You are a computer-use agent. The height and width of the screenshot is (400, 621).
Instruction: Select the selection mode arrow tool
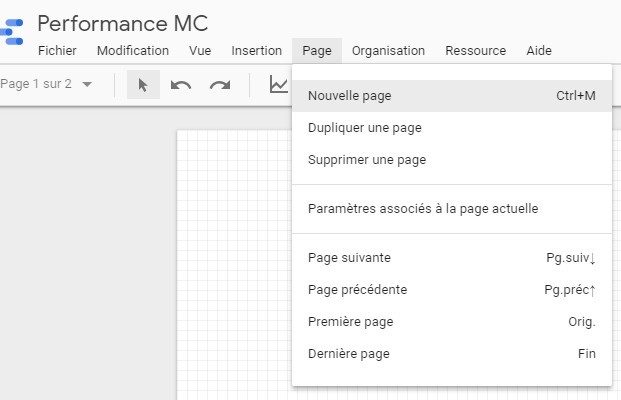tap(143, 85)
